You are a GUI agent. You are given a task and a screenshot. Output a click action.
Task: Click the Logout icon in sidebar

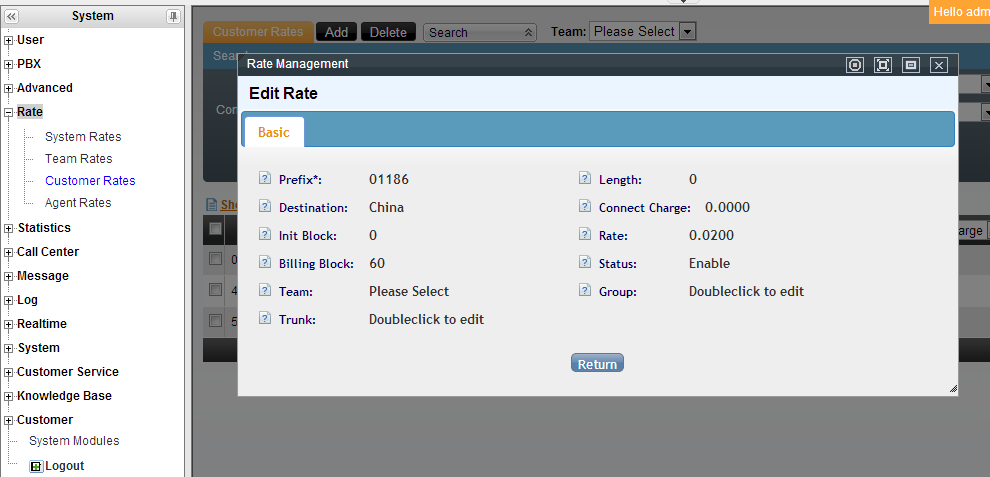[x=36, y=466]
